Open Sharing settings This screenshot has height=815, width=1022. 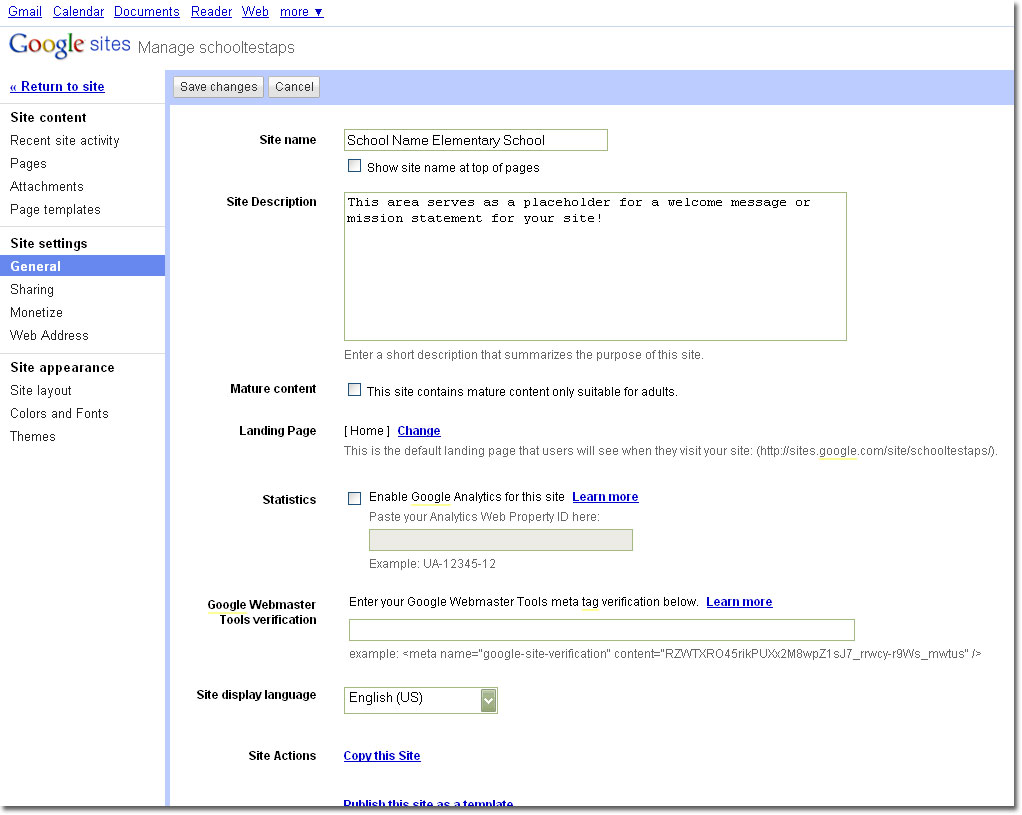pyautogui.click(x=32, y=289)
